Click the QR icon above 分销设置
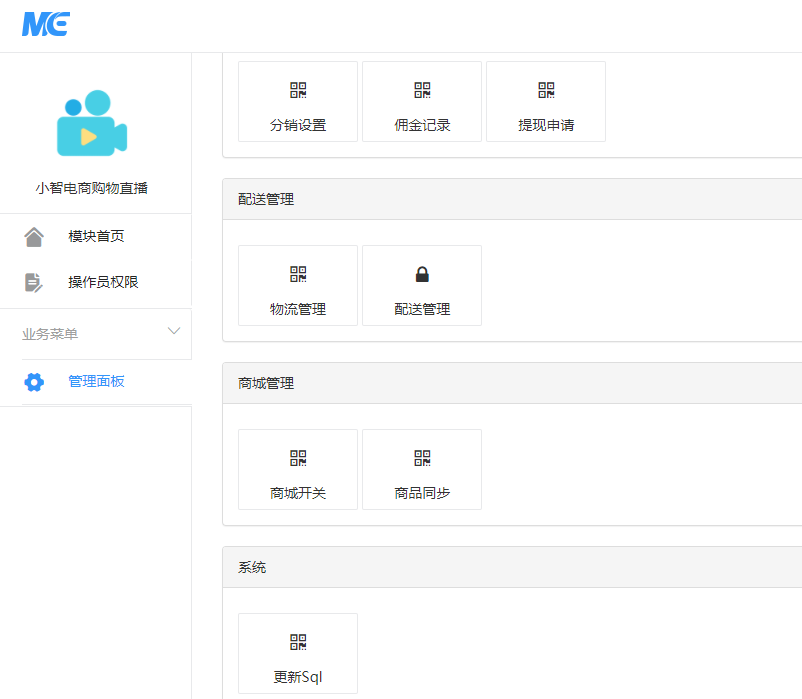Screen dimensions: 802x699 [298, 90]
